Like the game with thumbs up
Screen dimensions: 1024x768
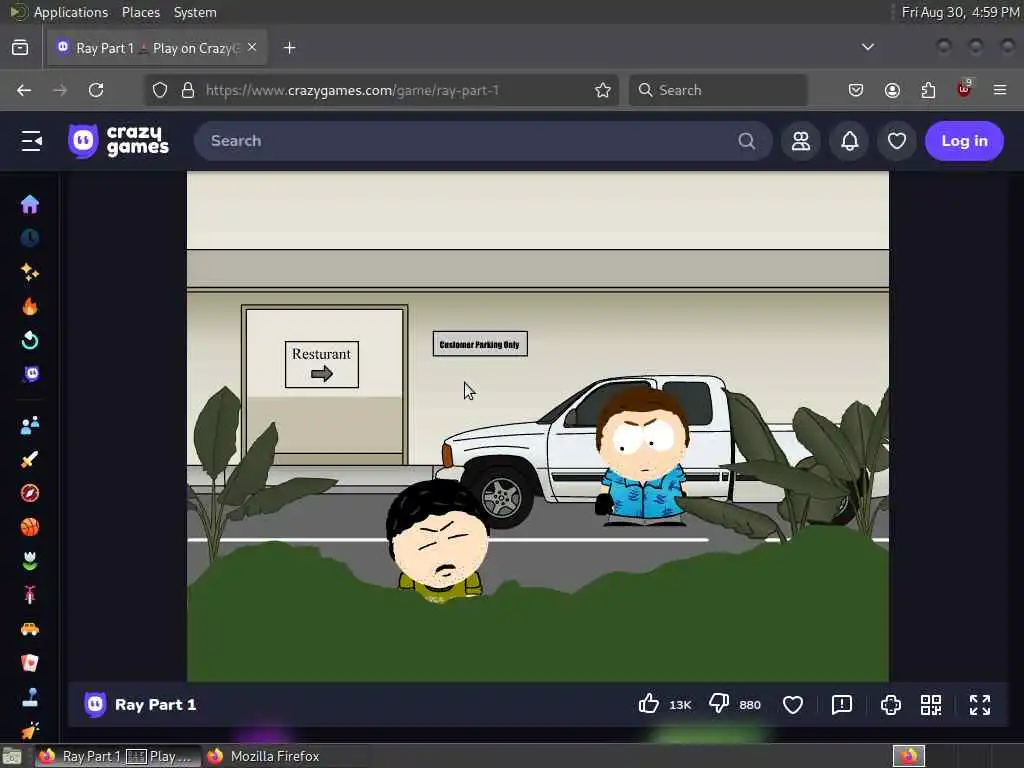(x=648, y=704)
